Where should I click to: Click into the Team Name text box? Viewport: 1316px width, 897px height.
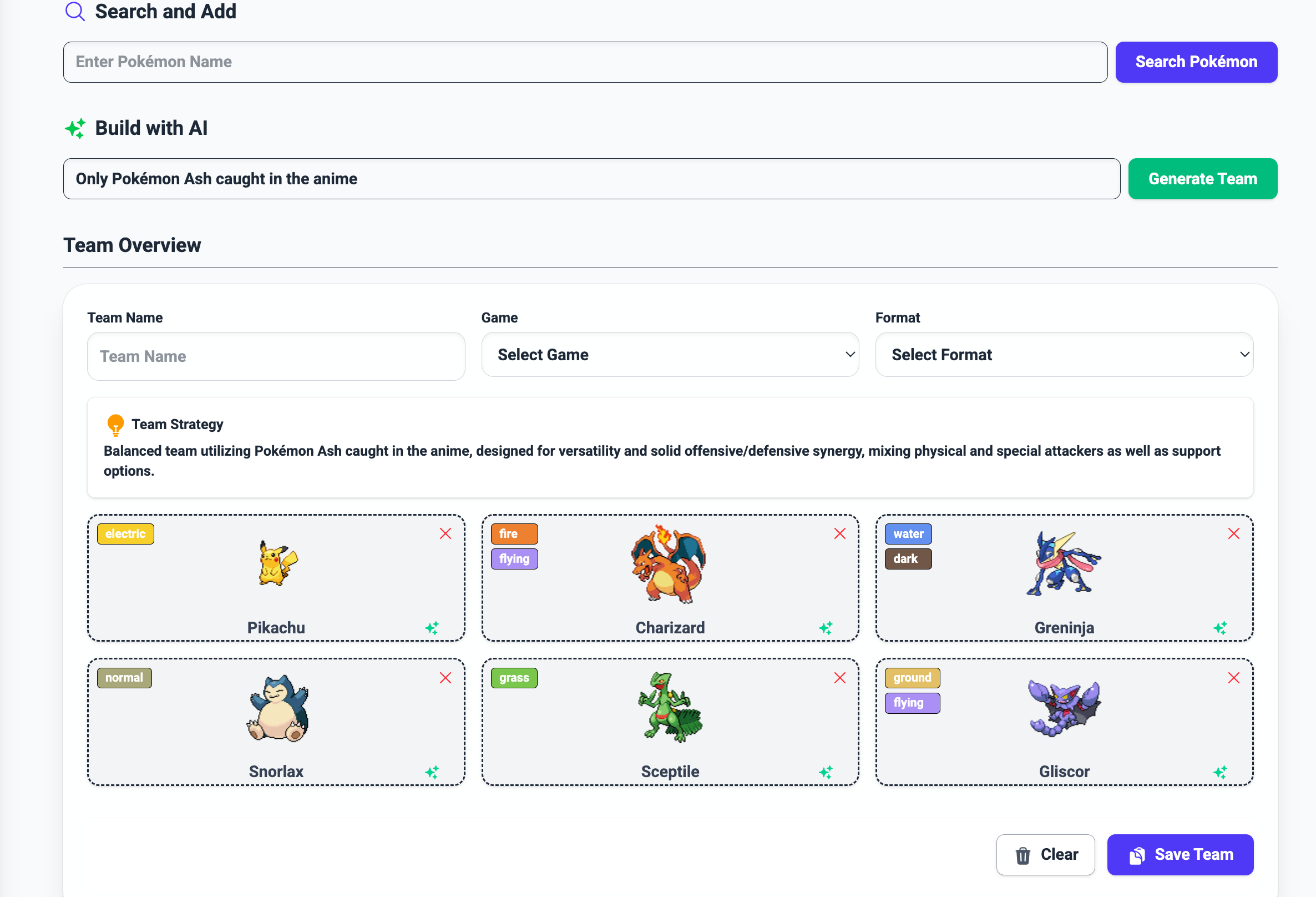(x=276, y=356)
